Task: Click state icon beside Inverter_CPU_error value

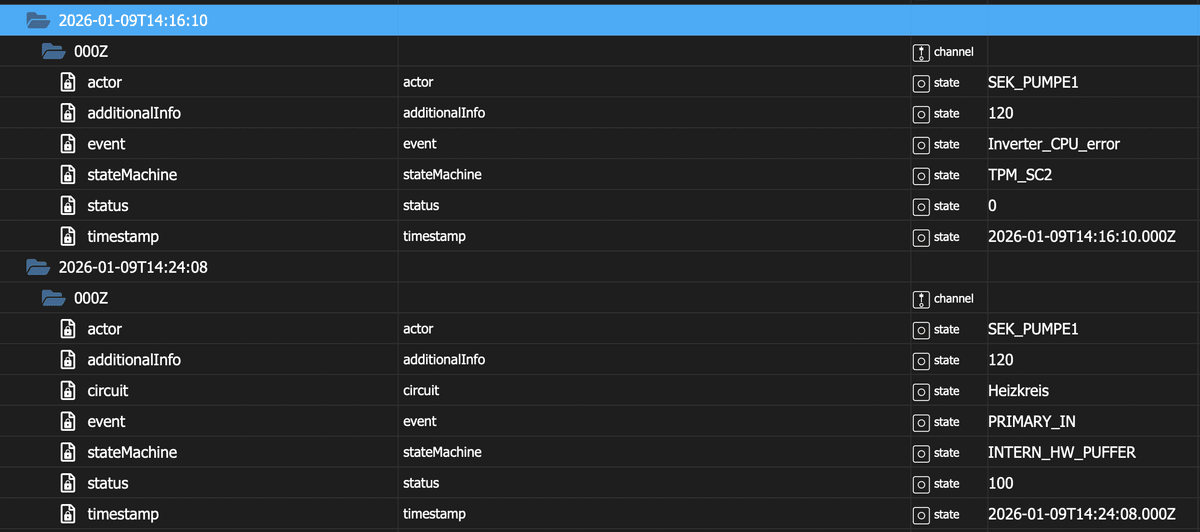Action: coord(920,144)
